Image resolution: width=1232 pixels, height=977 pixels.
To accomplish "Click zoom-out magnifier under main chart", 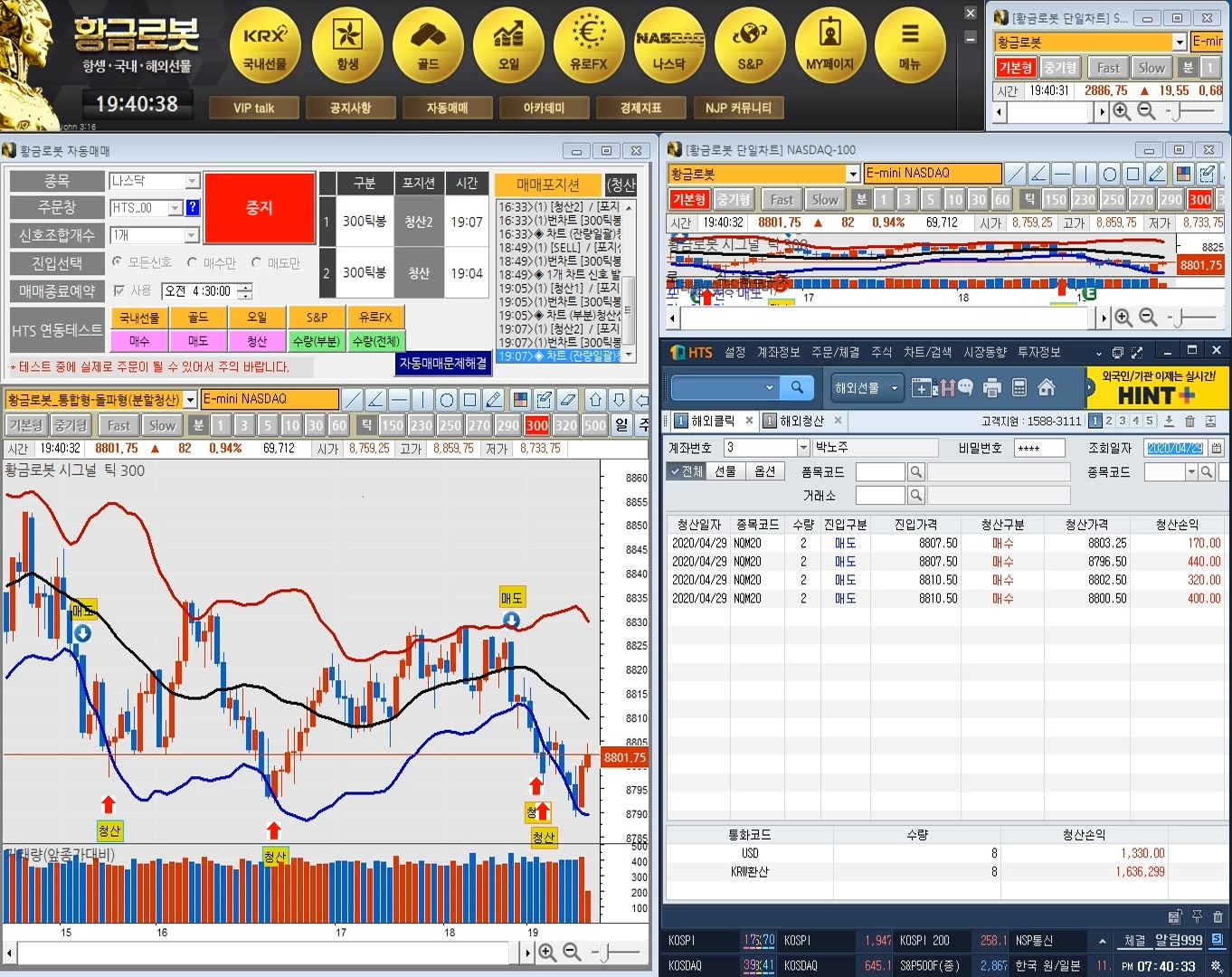I will [x=572, y=952].
